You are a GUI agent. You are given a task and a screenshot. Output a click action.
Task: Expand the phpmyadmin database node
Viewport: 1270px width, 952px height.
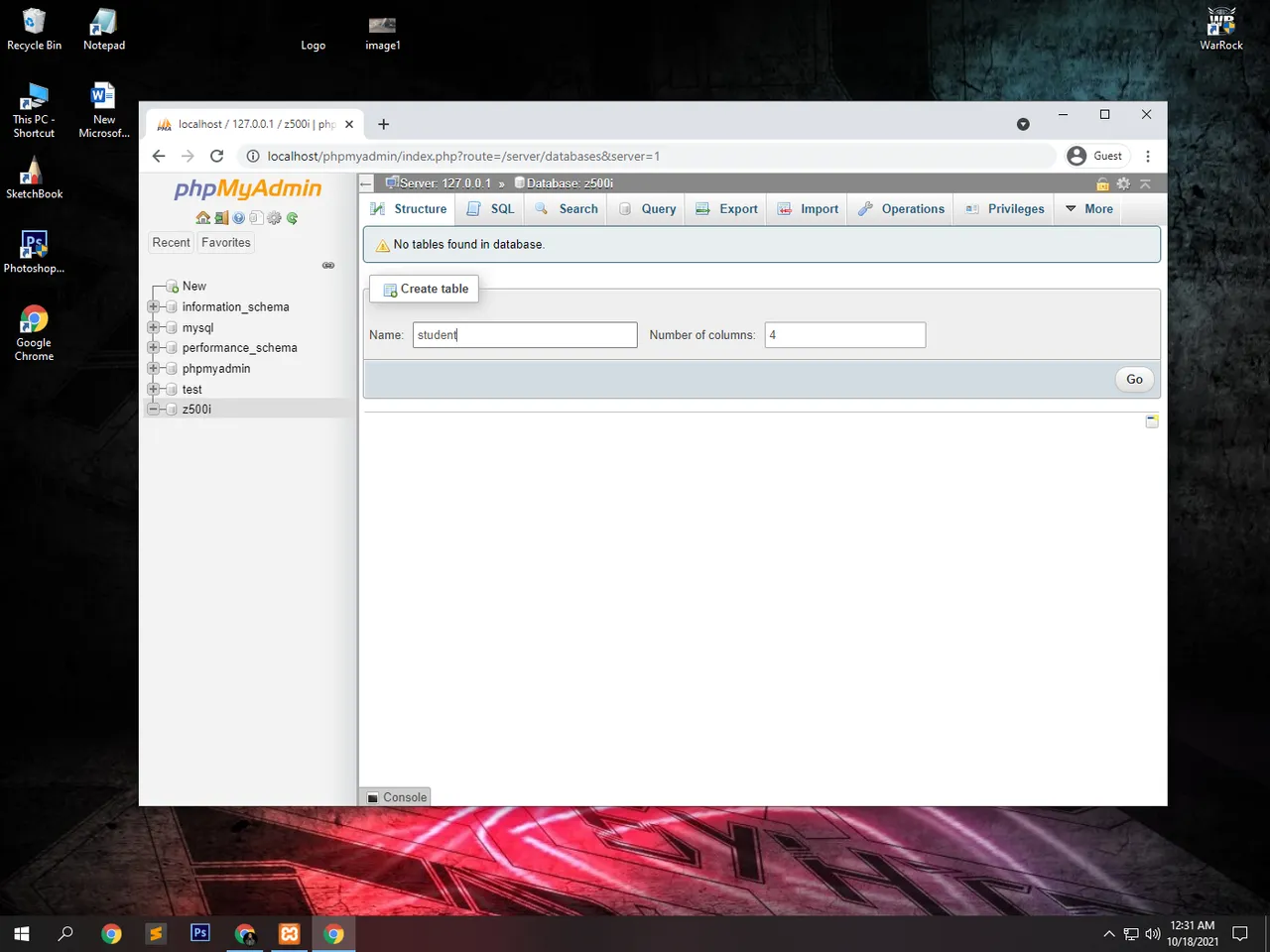click(154, 368)
